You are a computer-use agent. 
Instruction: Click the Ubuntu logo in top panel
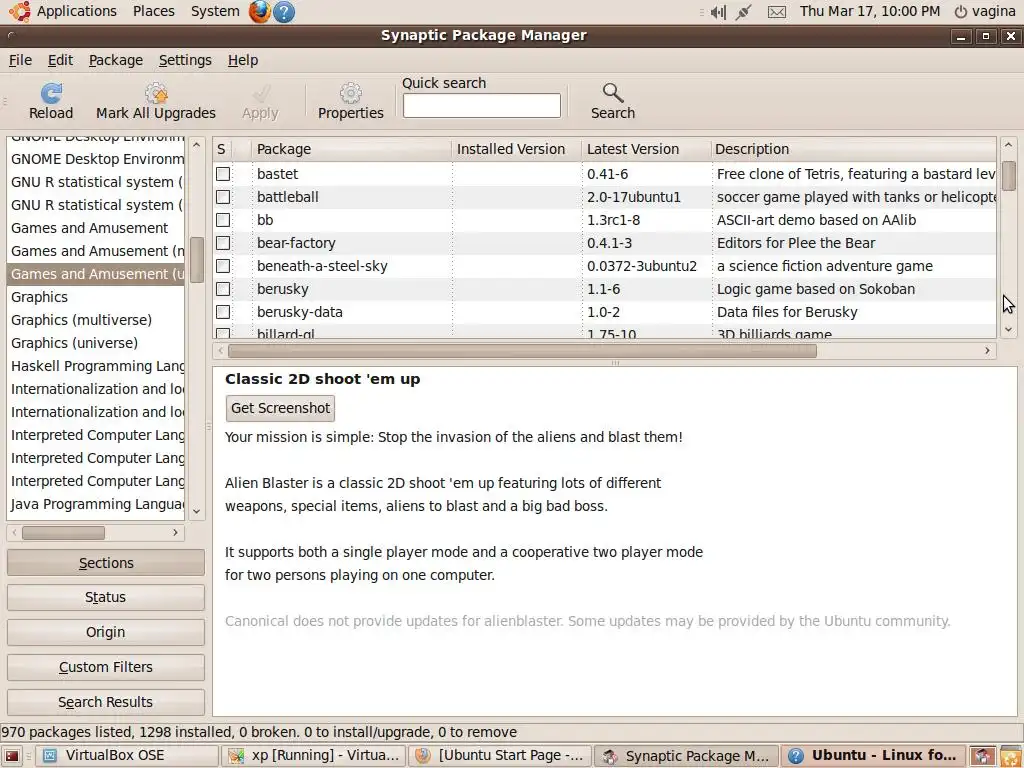(x=20, y=11)
